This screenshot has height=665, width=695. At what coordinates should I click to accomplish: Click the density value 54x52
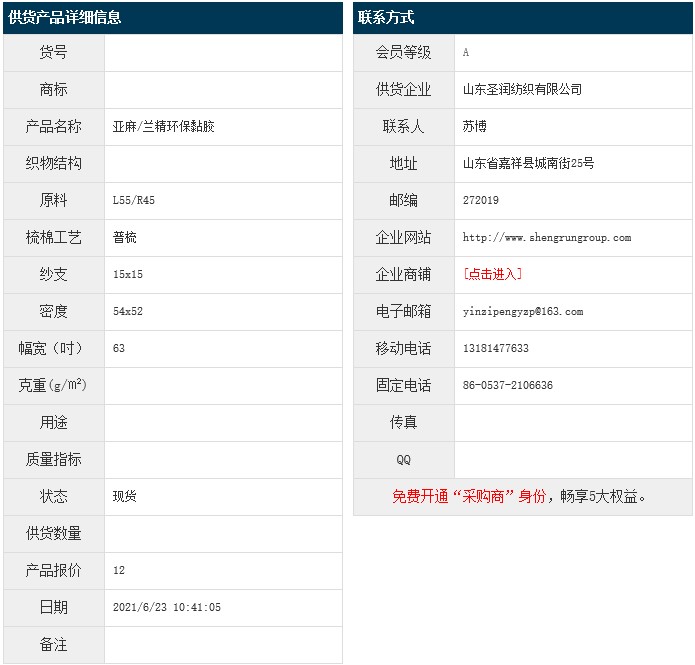pos(128,312)
